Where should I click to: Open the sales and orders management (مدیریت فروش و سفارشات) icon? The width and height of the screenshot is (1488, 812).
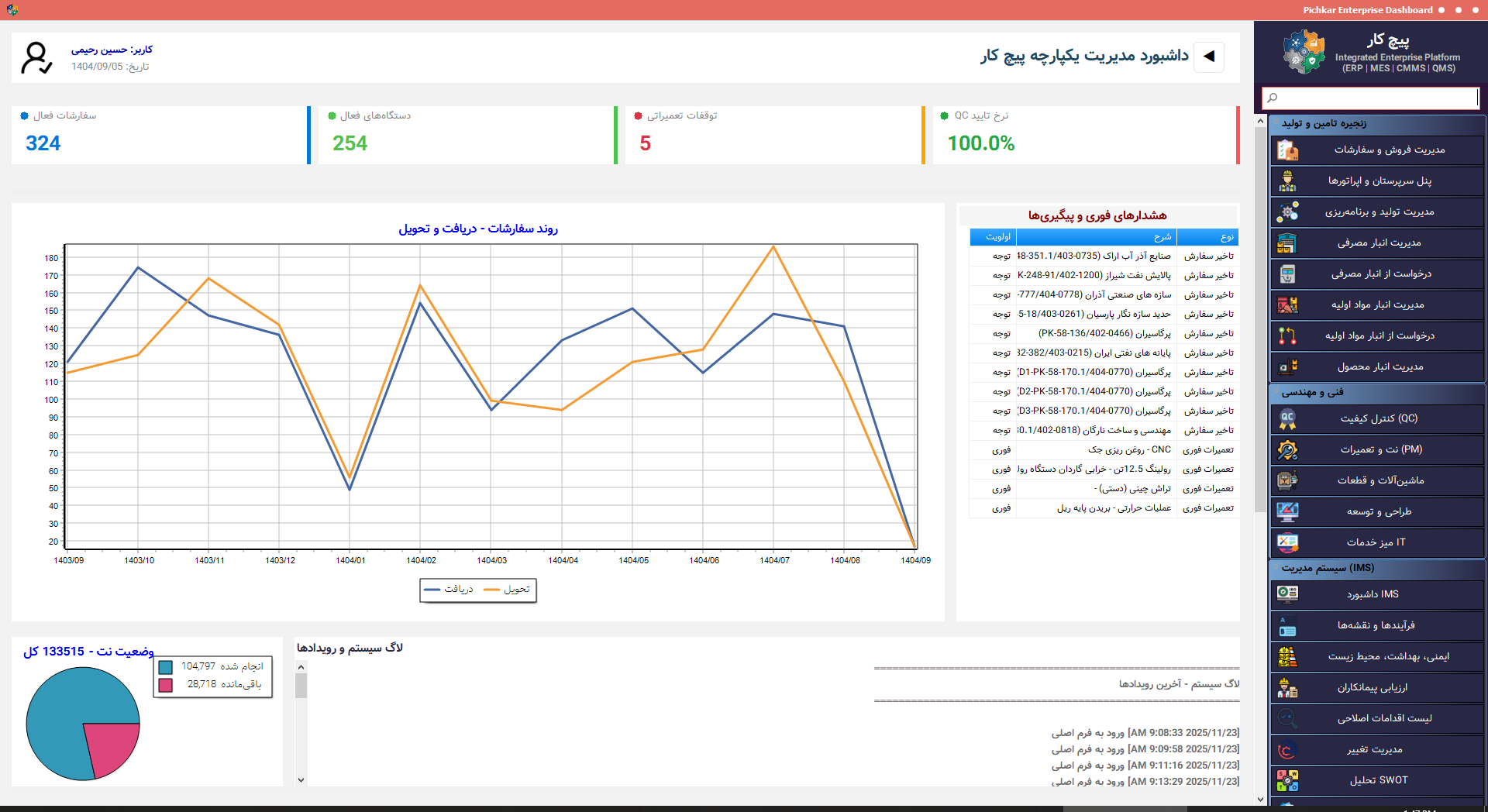click(x=1287, y=150)
